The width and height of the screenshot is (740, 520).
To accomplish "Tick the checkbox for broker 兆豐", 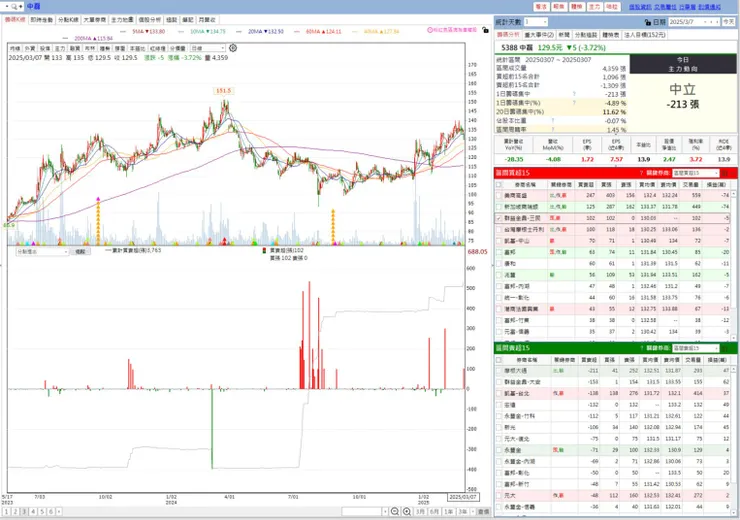I will (x=499, y=275).
